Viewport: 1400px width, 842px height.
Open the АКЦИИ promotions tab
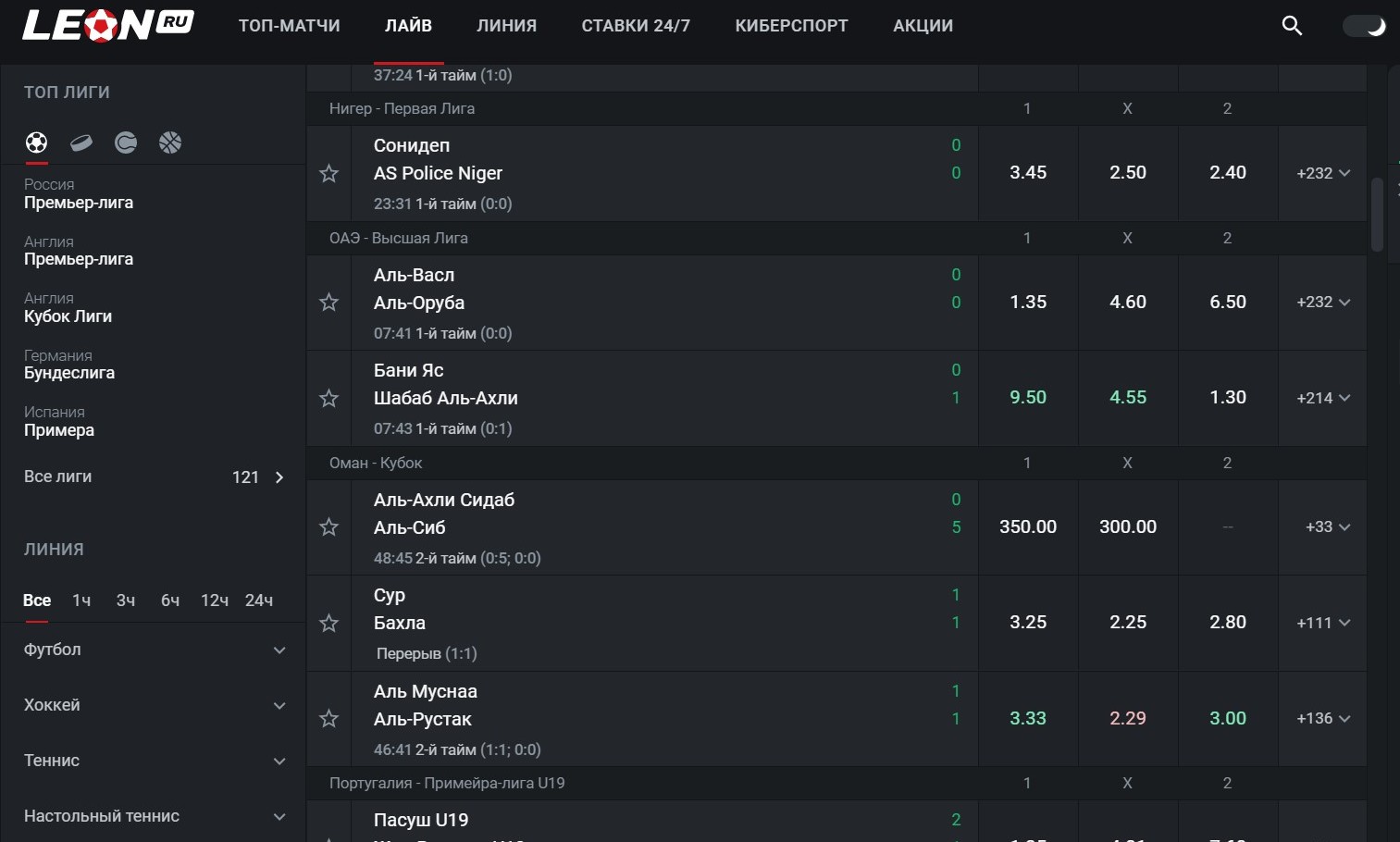click(923, 26)
